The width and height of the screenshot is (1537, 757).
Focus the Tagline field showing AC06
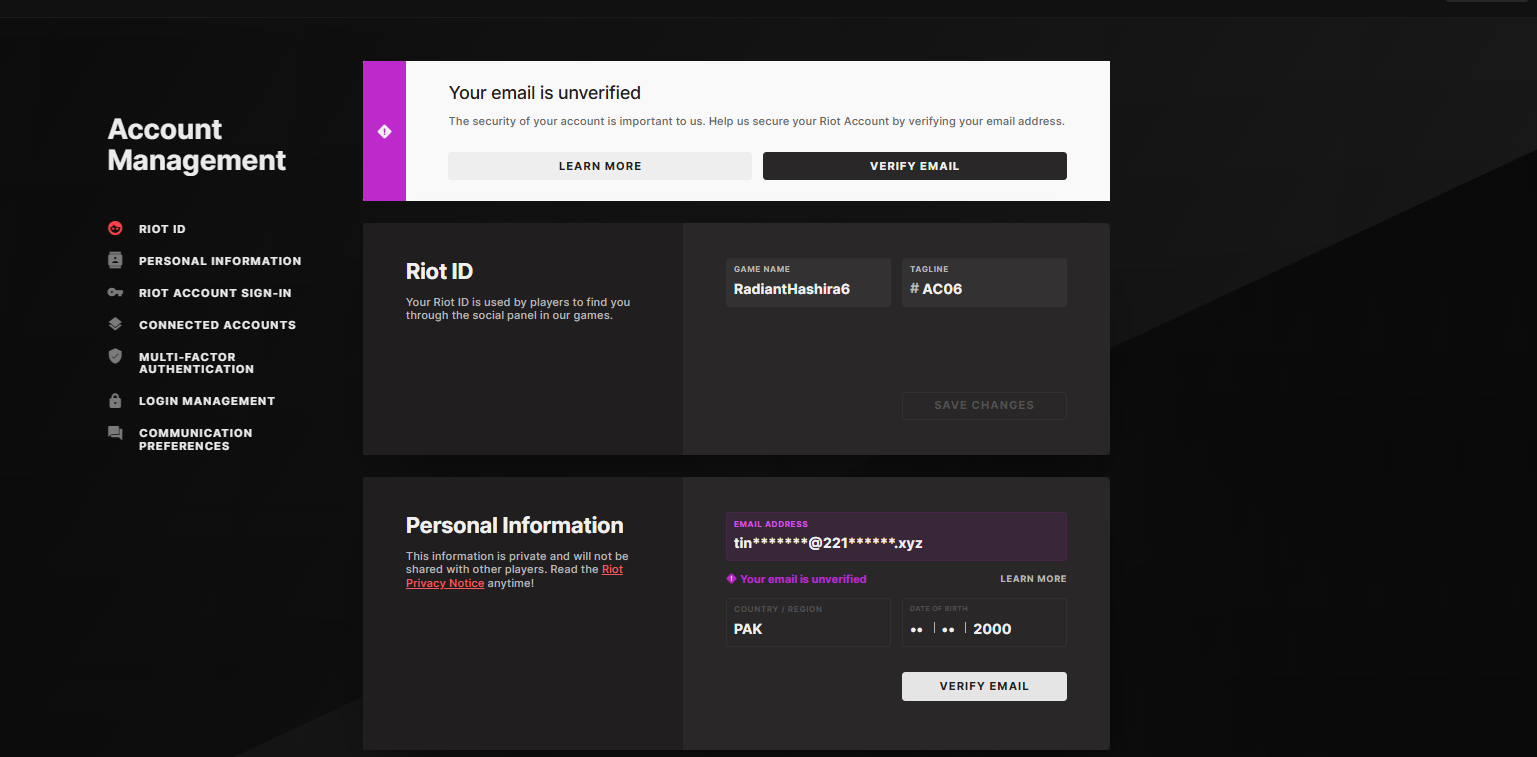pos(984,282)
